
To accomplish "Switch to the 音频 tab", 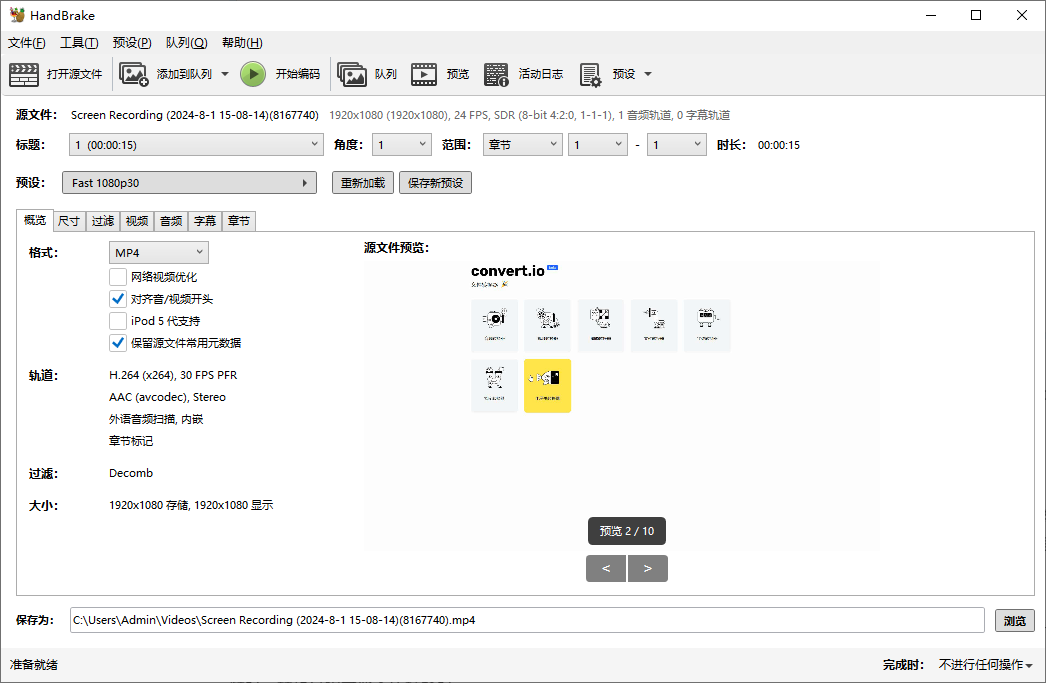I will [171, 221].
